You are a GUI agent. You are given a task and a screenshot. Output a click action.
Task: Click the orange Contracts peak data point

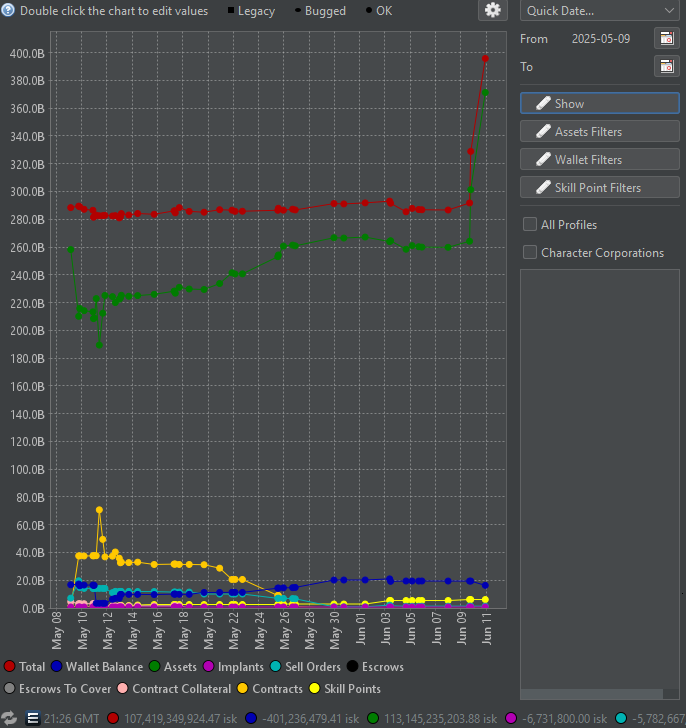99,510
